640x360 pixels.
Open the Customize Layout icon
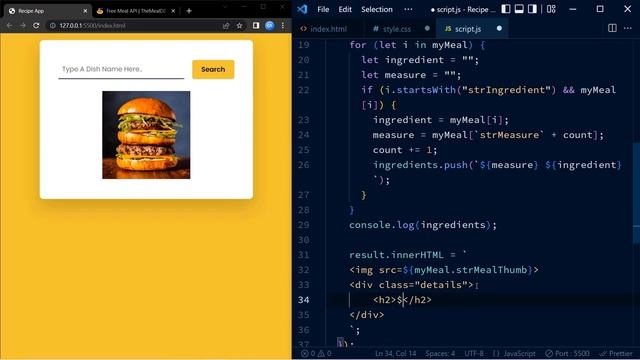(x=551, y=9)
